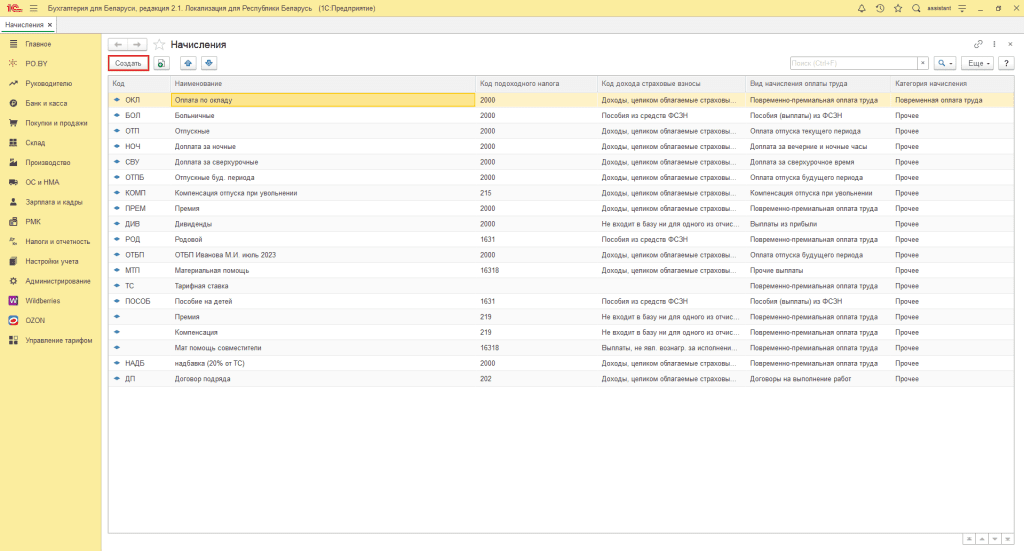Open the vertical three-dot form menu

point(994,45)
